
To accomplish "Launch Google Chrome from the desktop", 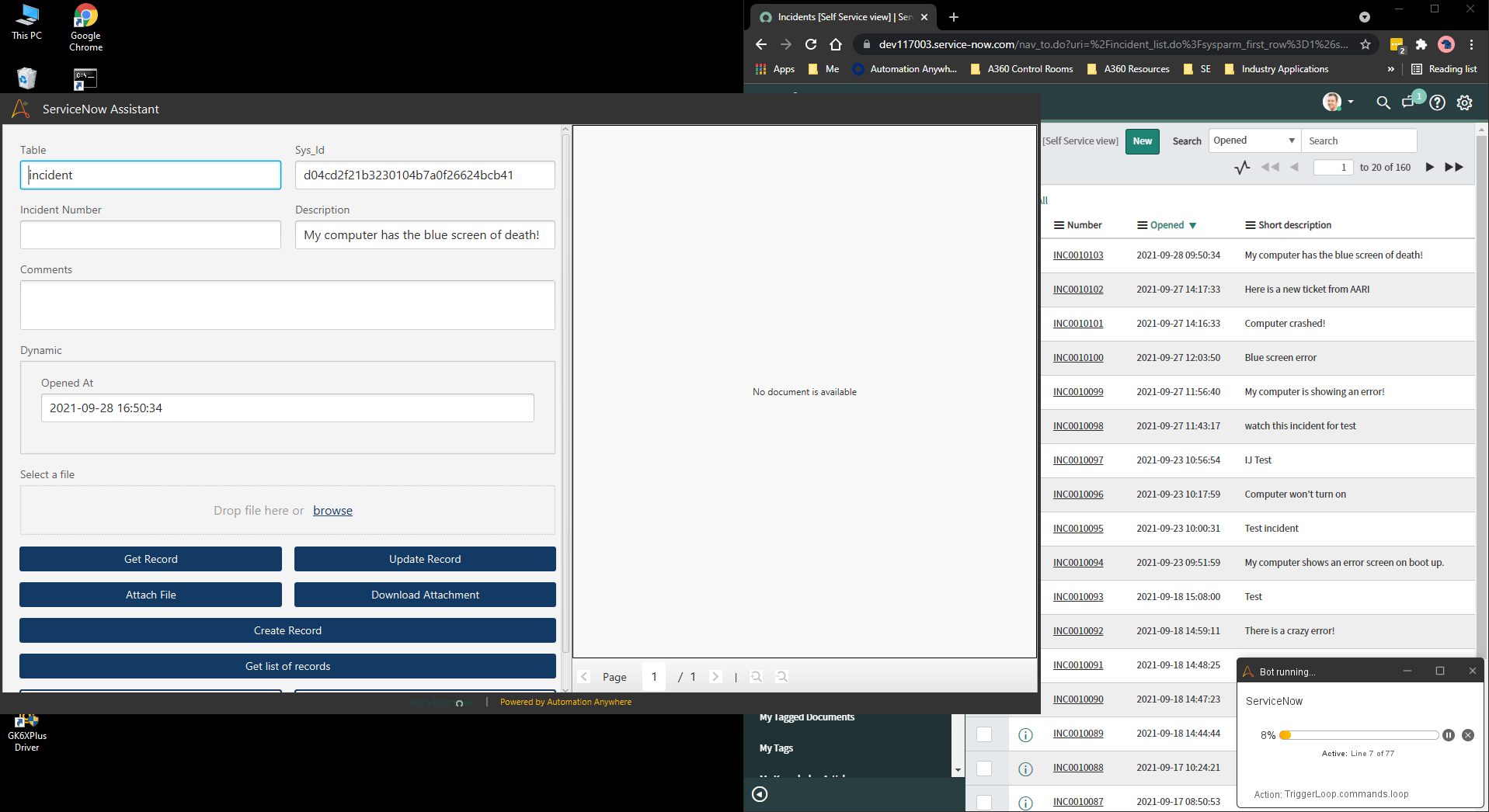I will pos(85,27).
